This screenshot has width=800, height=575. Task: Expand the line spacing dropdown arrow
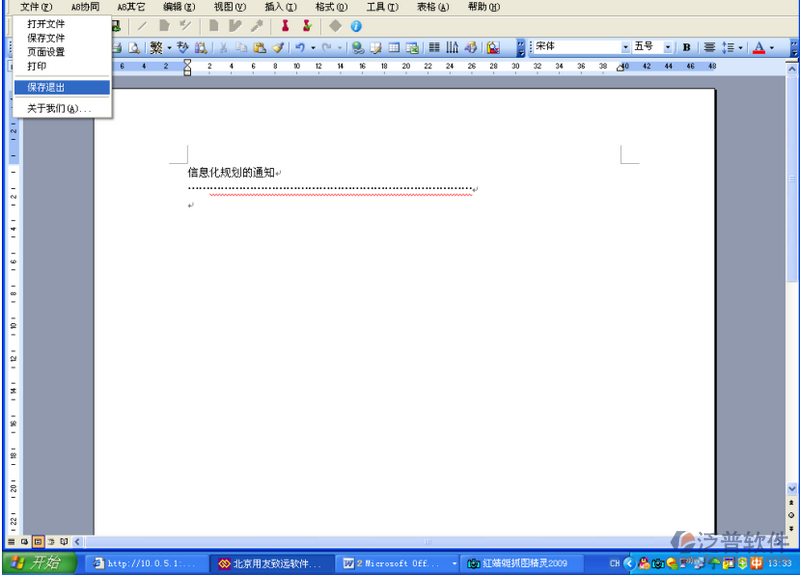click(x=739, y=47)
